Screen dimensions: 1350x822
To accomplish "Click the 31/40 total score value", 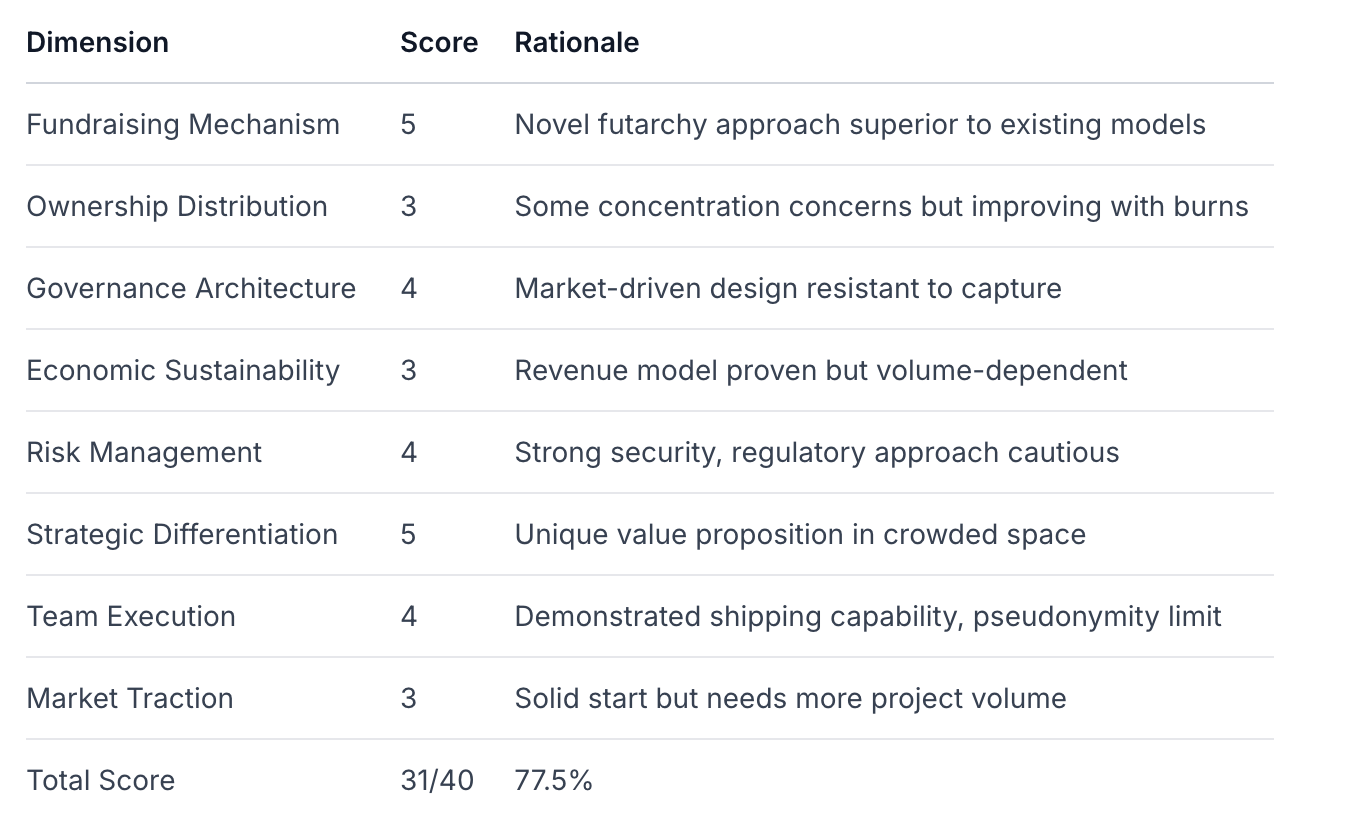I will 437,781.
